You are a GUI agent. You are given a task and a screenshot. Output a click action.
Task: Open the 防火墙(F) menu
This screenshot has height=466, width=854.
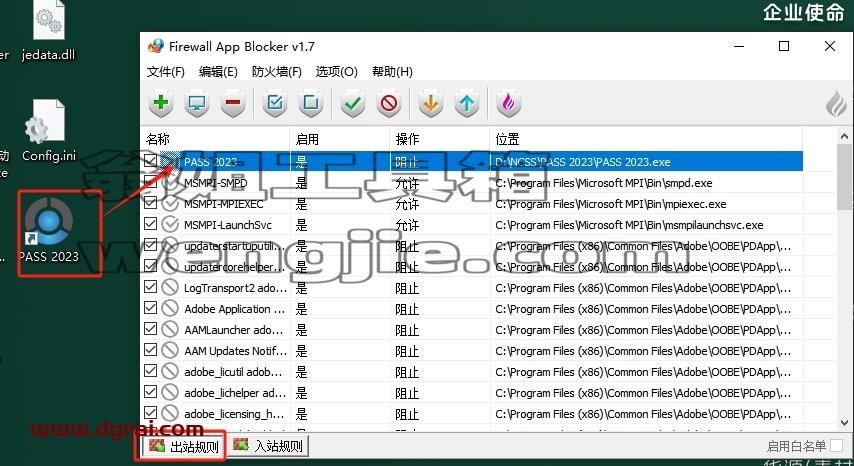tap(277, 71)
